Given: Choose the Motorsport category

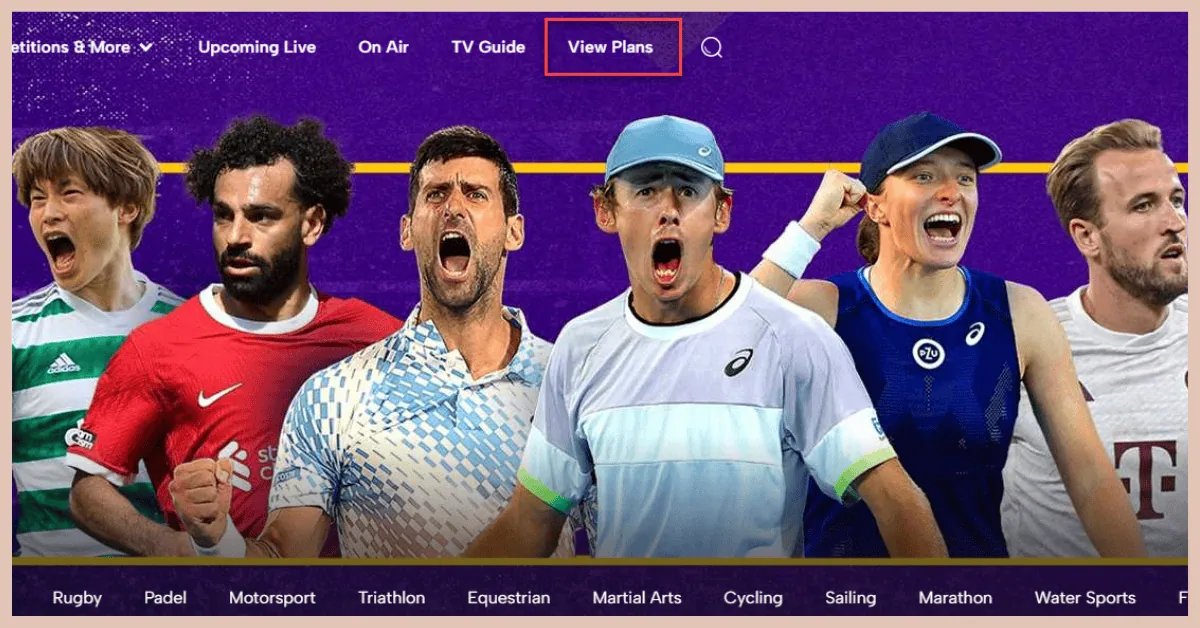Looking at the screenshot, I should click(x=272, y=598).
